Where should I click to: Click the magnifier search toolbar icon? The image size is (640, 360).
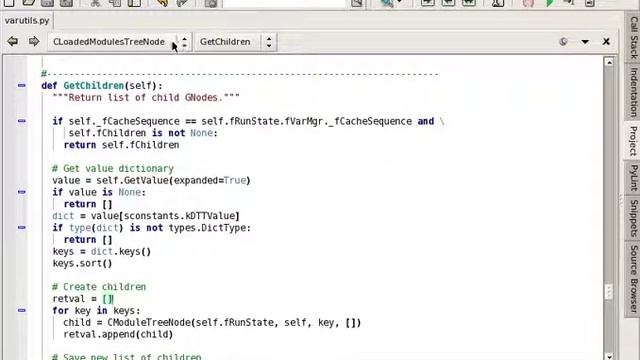tap(387, 3)
